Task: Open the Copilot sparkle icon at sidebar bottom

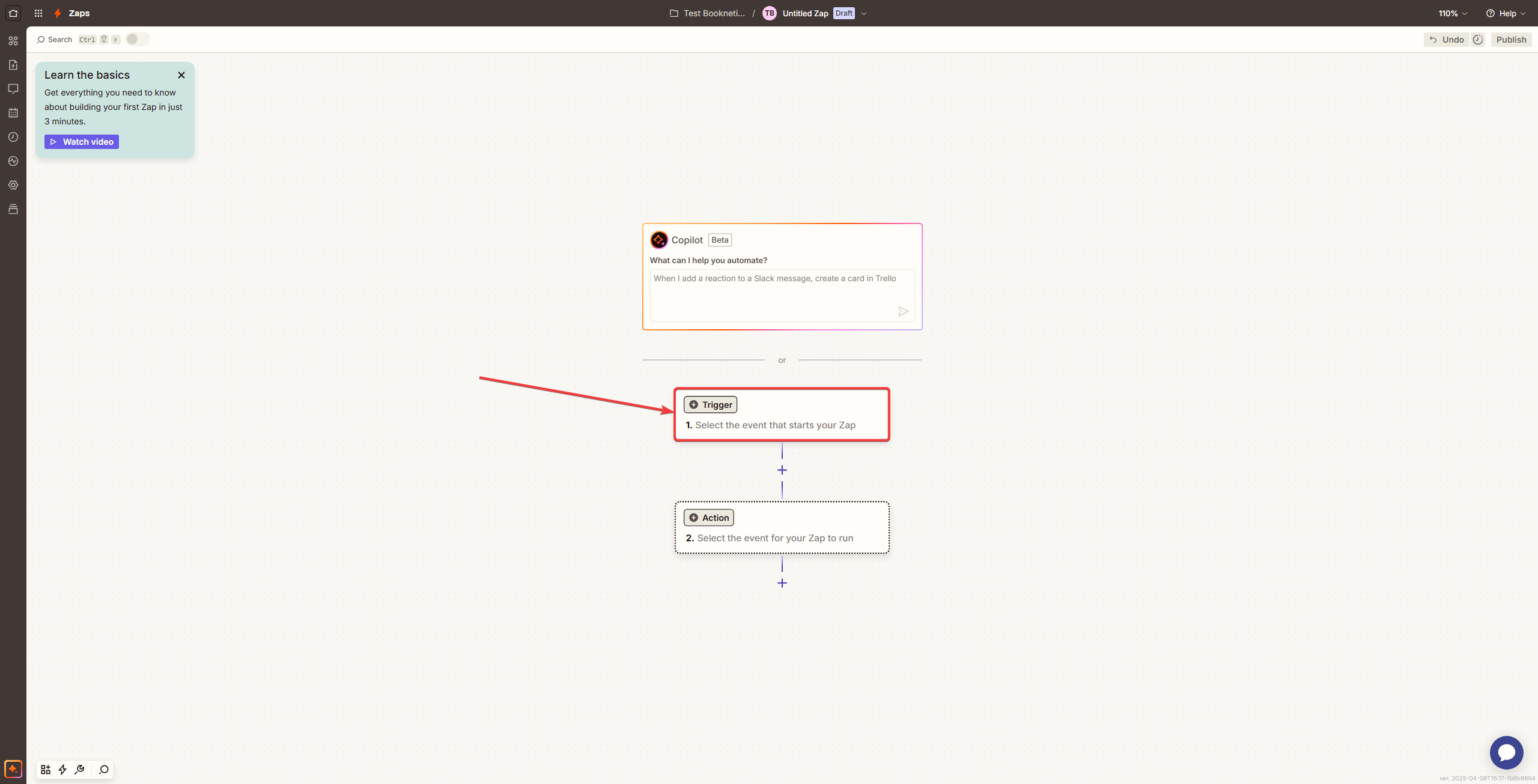Action: point(13,768)
